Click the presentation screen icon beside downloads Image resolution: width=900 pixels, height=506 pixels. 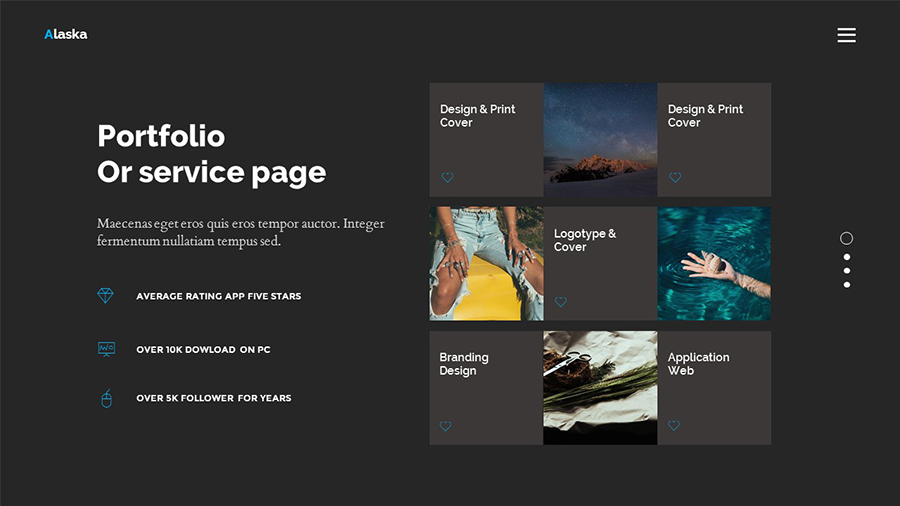[x=106, y=349]
